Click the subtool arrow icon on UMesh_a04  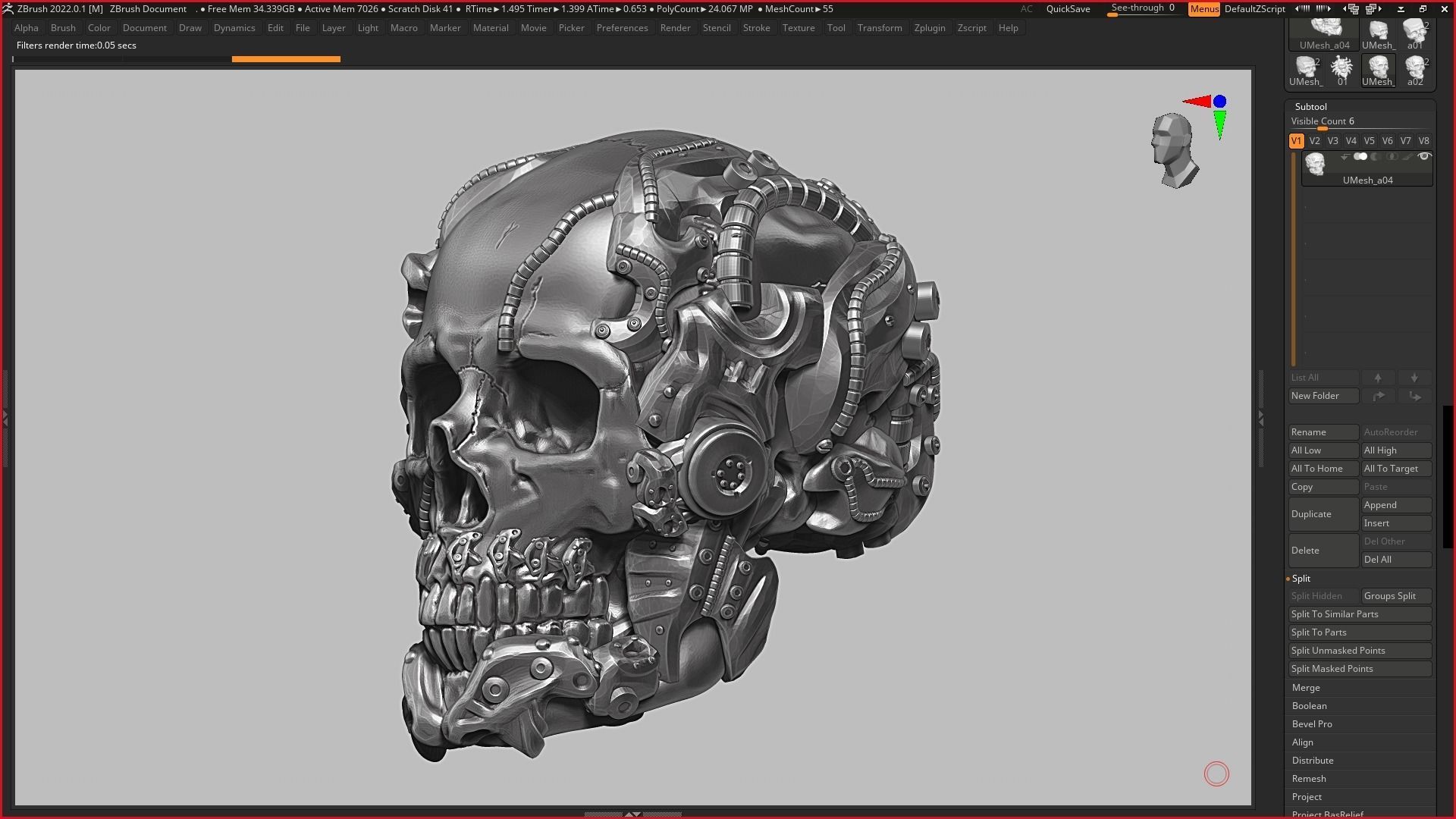(1344, 157)
